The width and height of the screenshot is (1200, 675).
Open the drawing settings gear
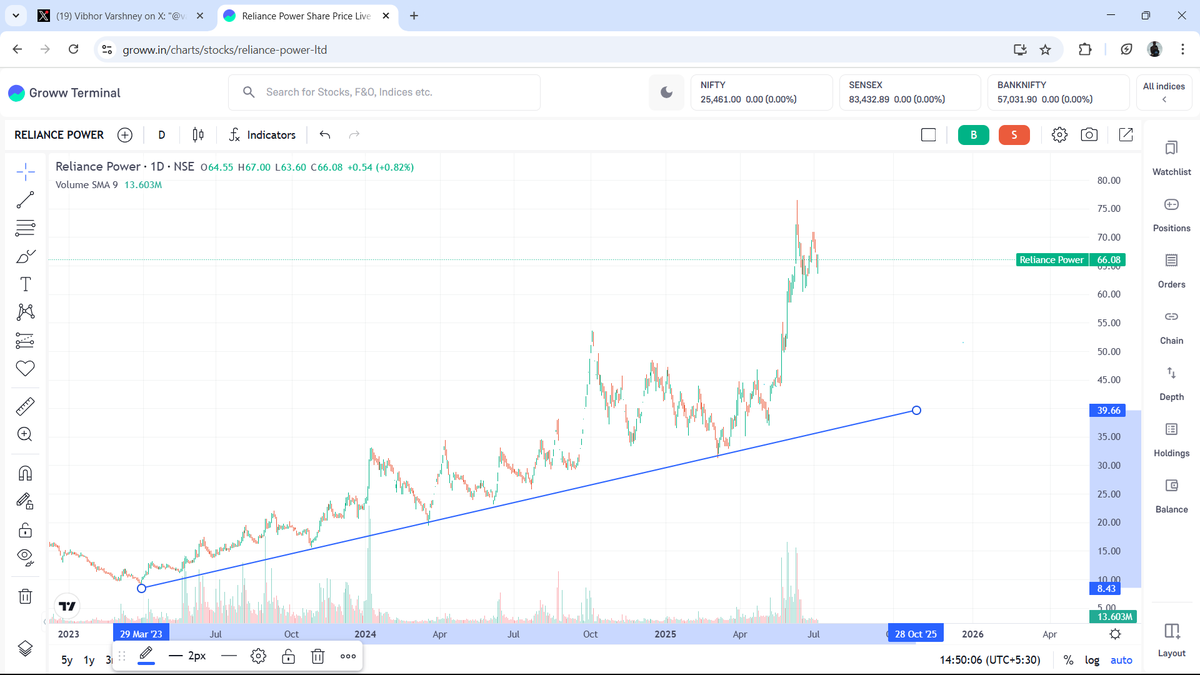258,656
